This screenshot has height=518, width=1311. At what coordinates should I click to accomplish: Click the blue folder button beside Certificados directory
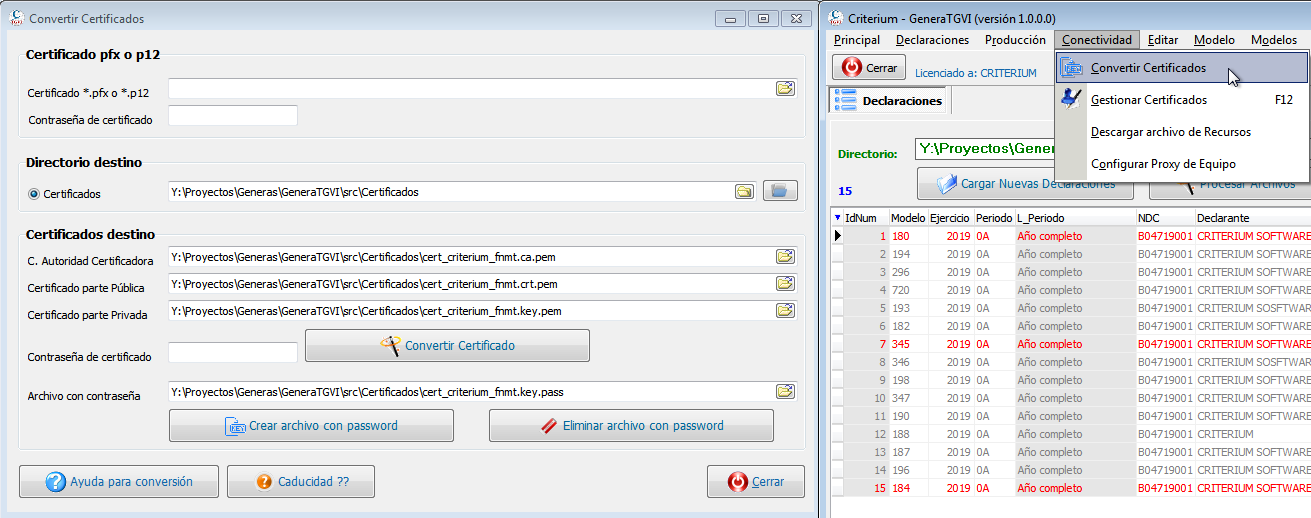(780, 191)
